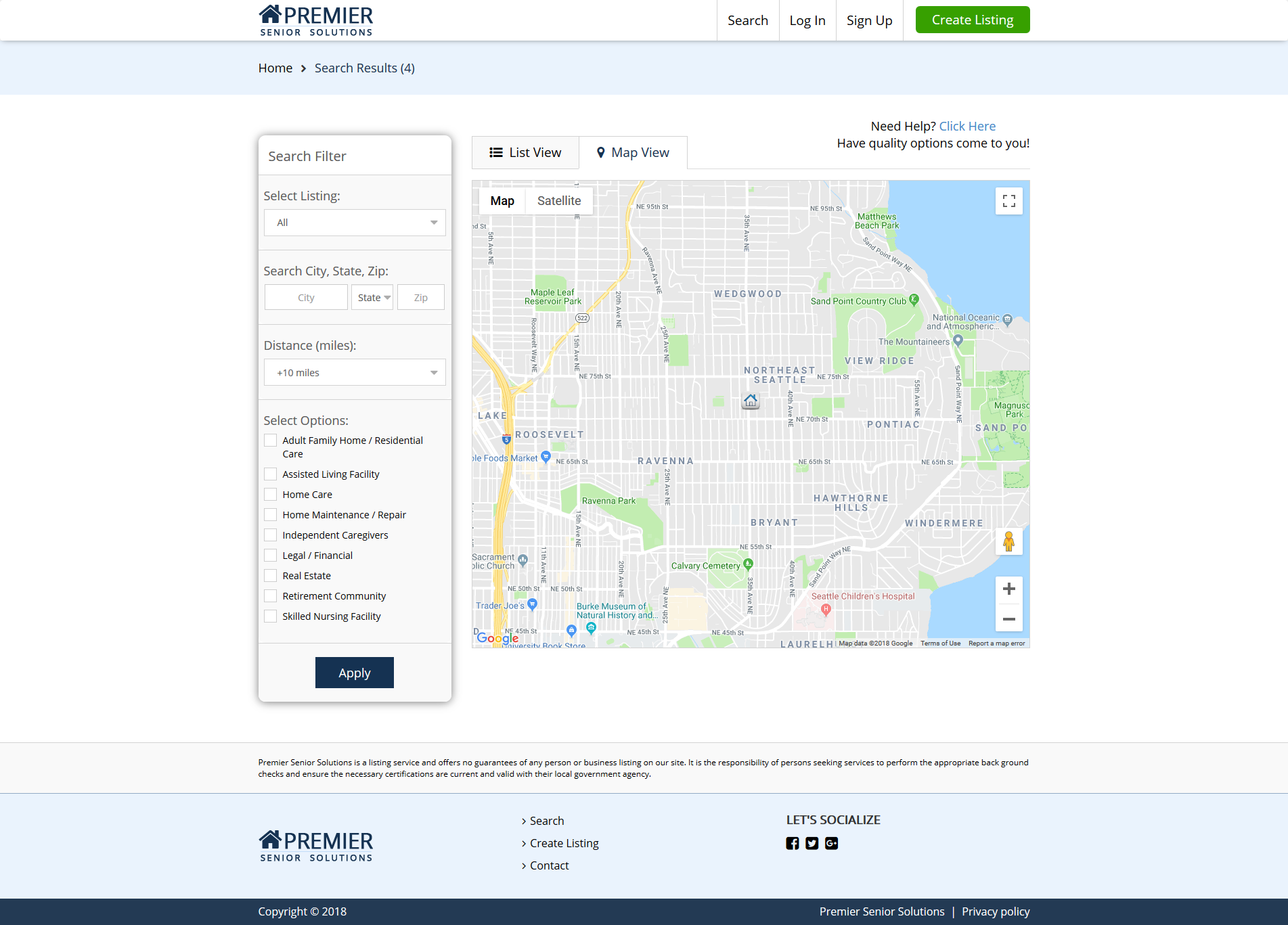This screenshot has width=1288, height=925.
Task: Click the footer Premier Senior Solutions logo
Action: [x=316, y=846]
